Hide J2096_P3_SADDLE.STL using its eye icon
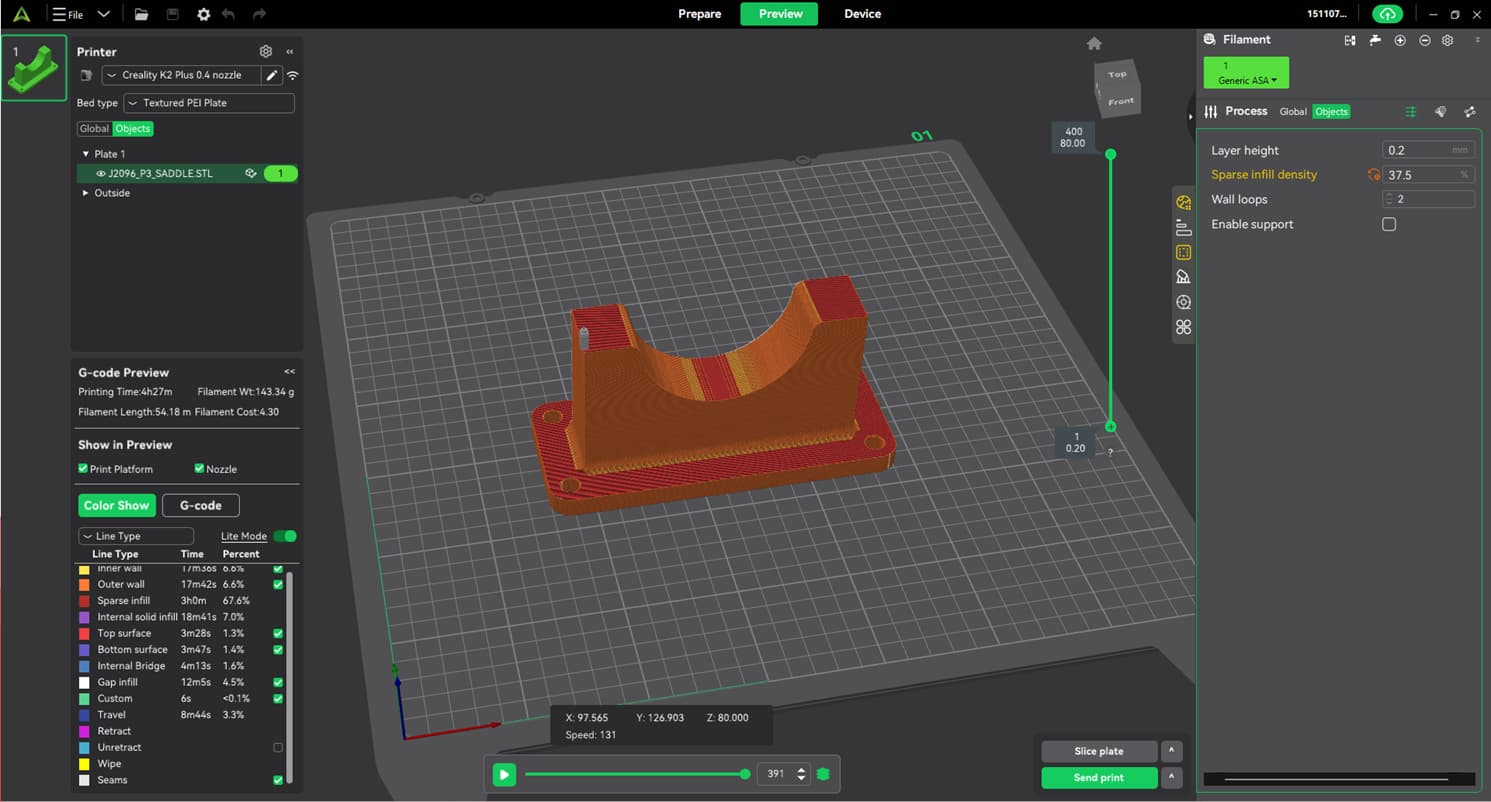Image resolution: width=1491 pixels, height=802 pixels. pos(100,174)
